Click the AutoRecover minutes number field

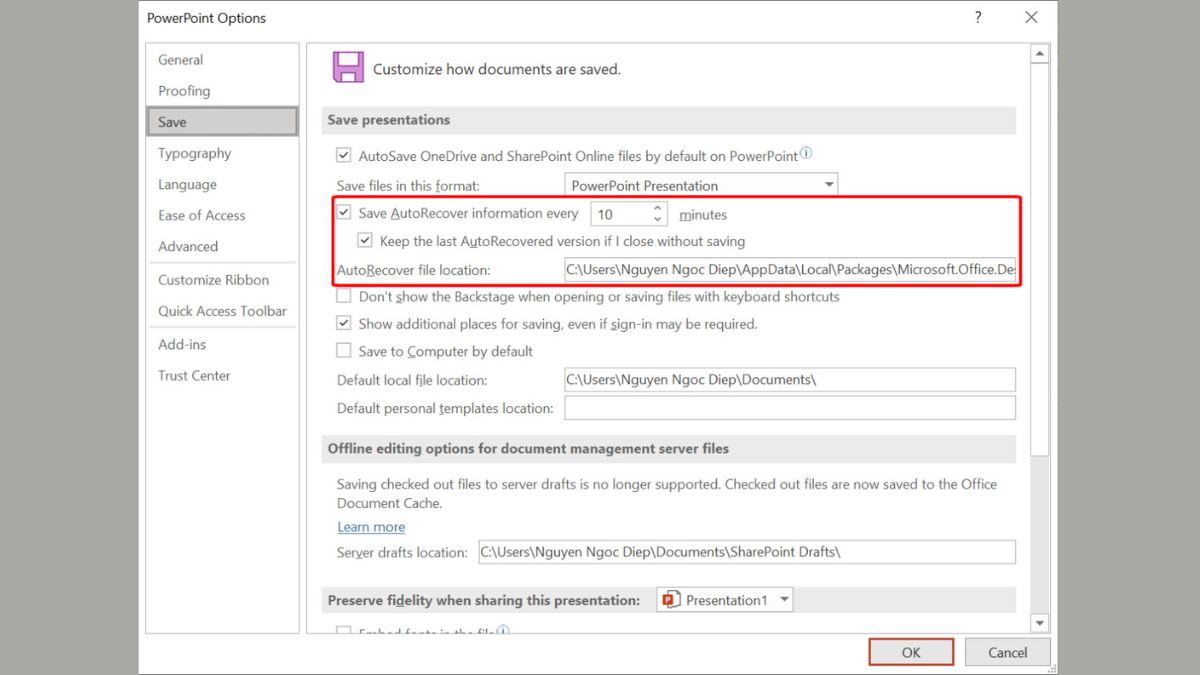coord(620,214)
